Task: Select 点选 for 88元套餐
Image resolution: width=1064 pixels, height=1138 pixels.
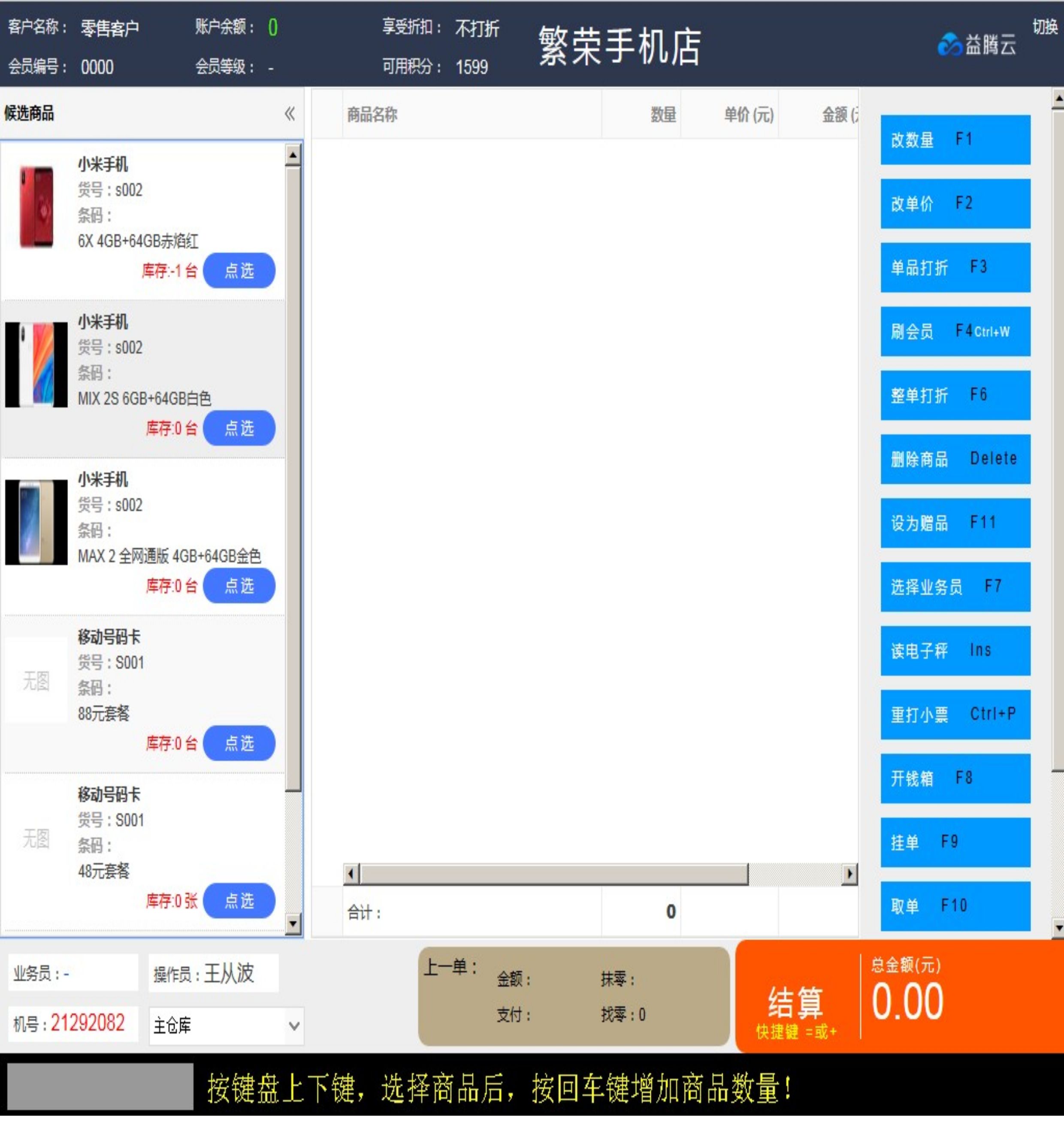Action: (239, 743)
